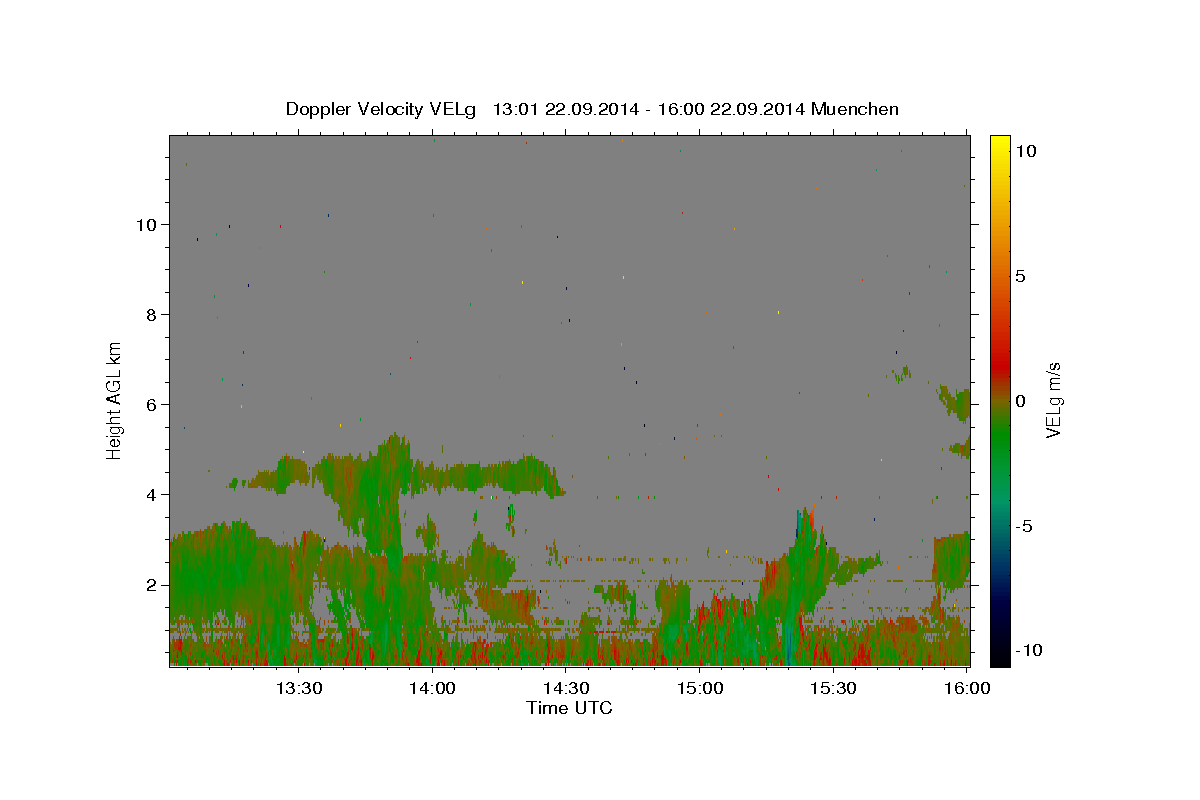This screenshot has height=800, width=1200.
Task: Click the colorbar value 0 label
Action: pos(1020,401)
